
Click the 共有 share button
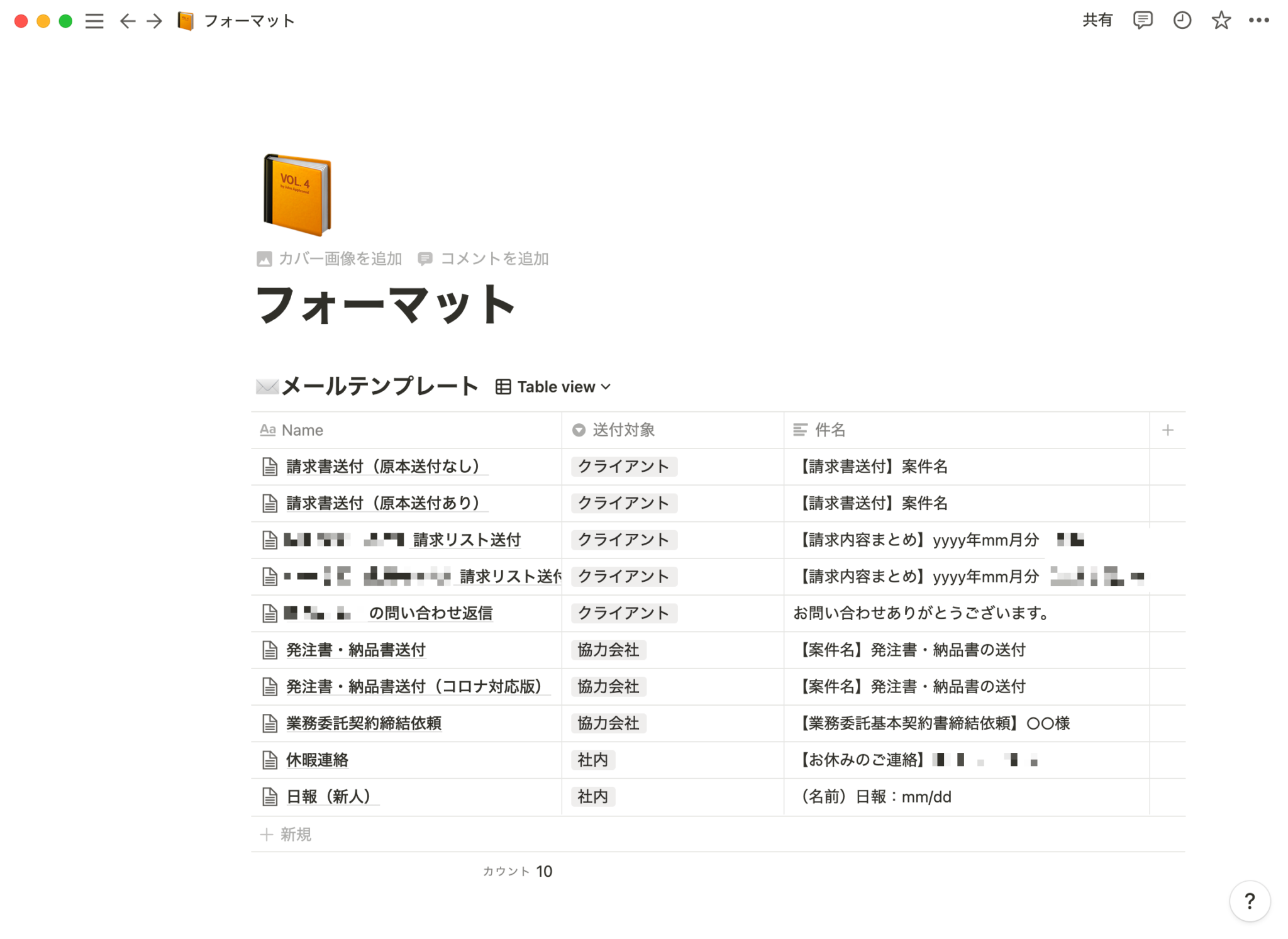coord(1097,20)
